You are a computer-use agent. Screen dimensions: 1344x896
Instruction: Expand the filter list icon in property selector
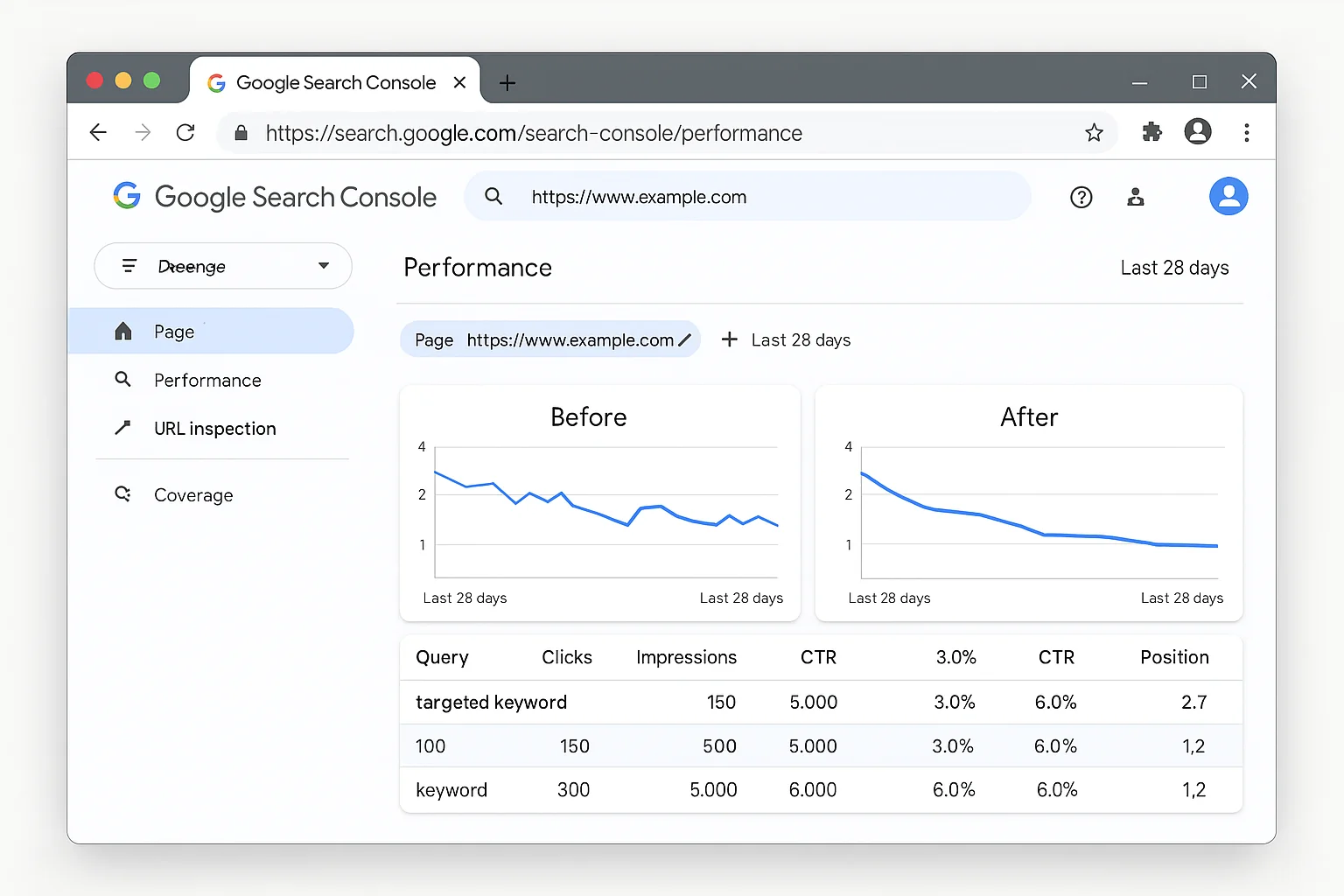(x=129, y=265)
